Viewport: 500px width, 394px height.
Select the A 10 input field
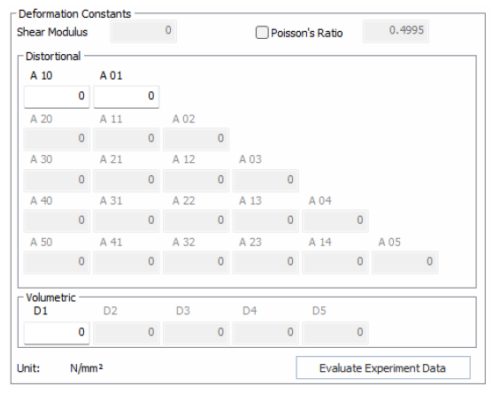57,97
